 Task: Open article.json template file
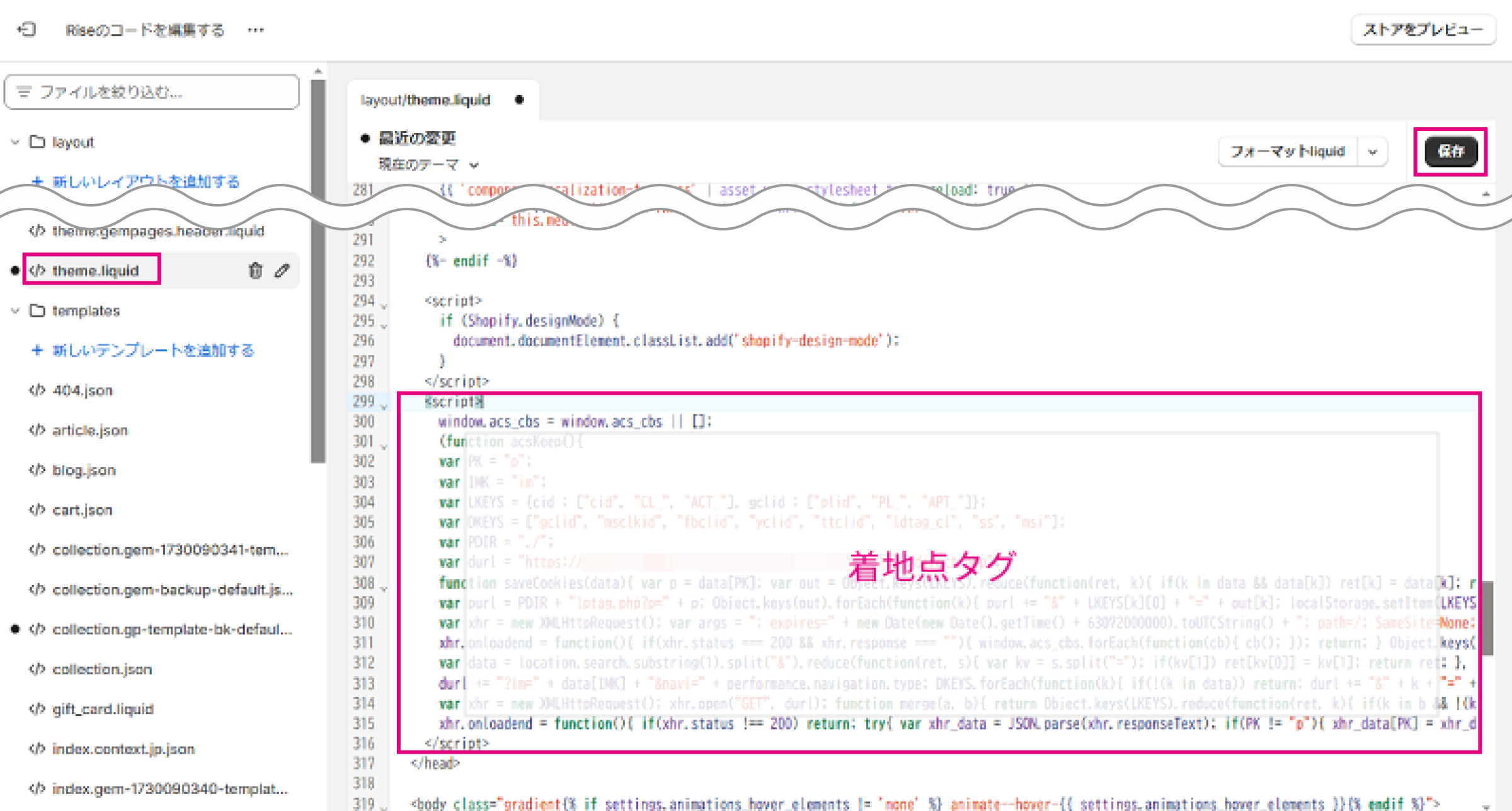click(x=90, y=431)
